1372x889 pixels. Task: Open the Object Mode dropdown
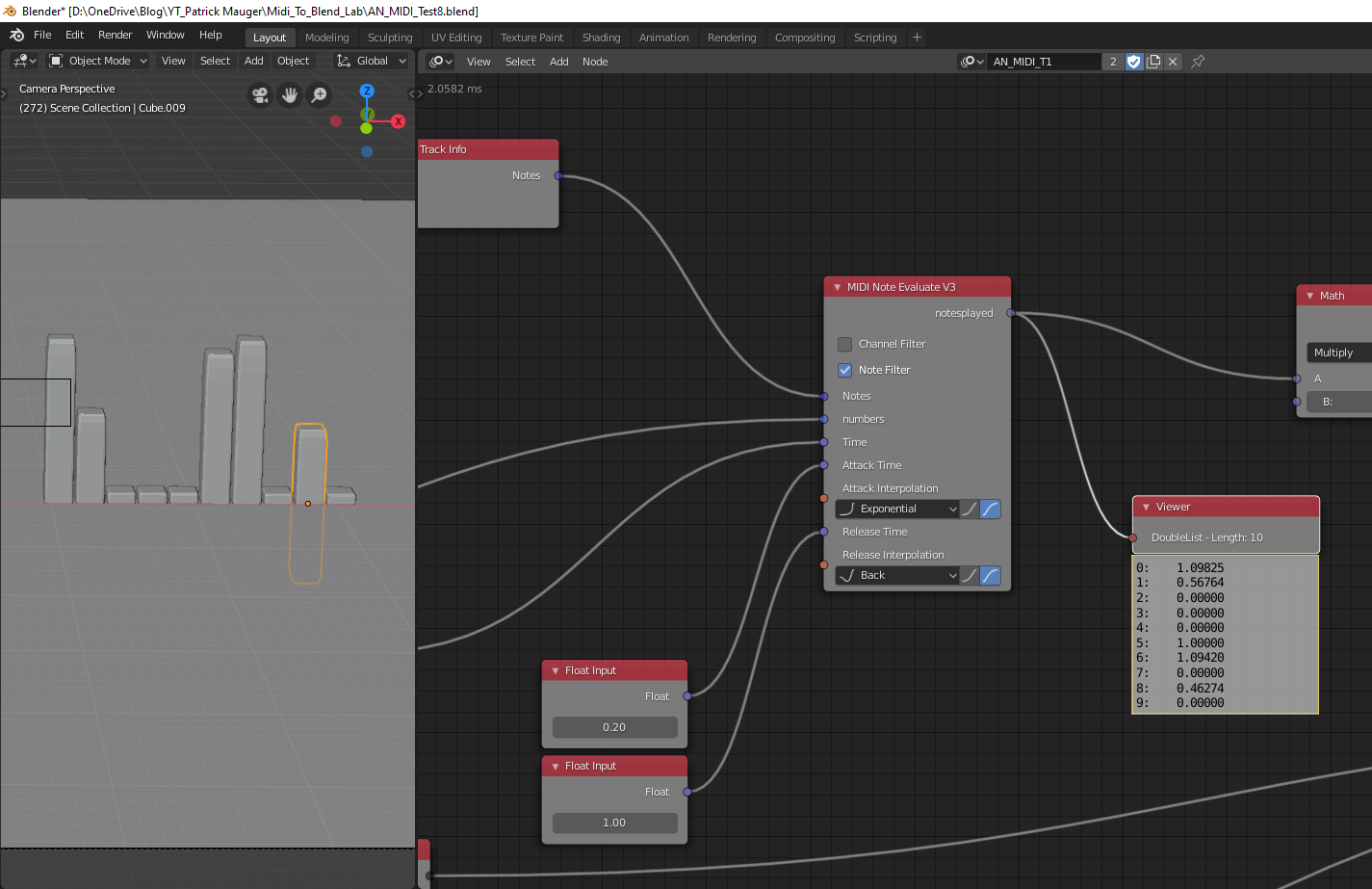(96, 60)
